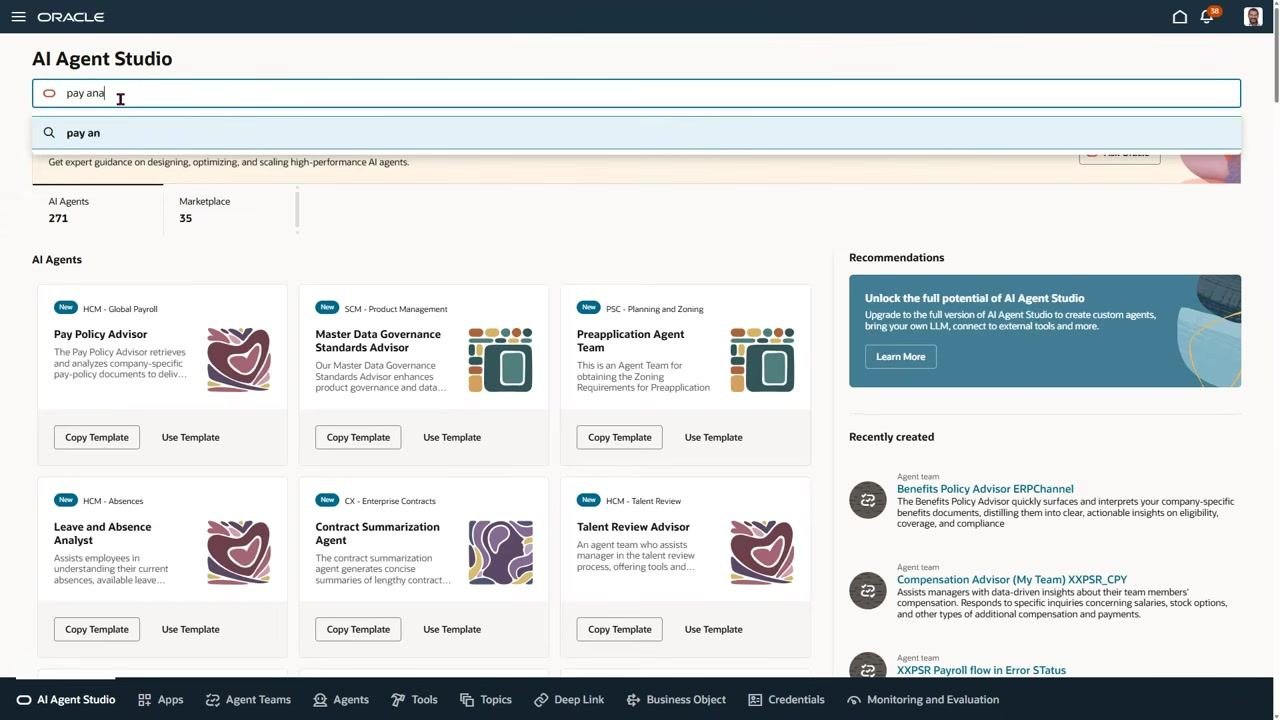Click the Topics icon in bottom bar
This screenshot has height=720, width=1280.
coord(467,700)
